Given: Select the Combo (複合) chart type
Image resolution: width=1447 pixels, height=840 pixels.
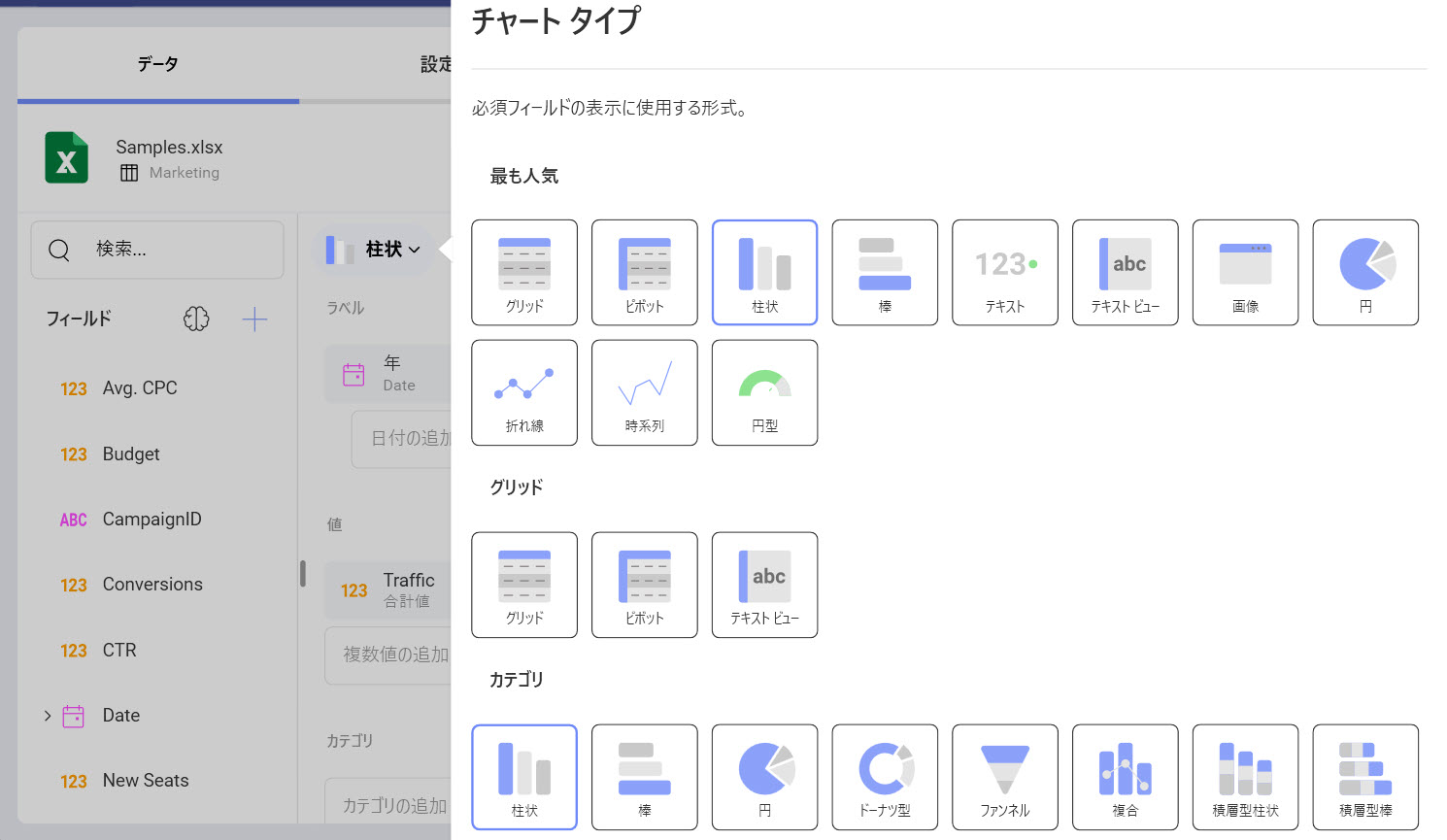Looking at the screenshot, I should (x=1125, y=776).
